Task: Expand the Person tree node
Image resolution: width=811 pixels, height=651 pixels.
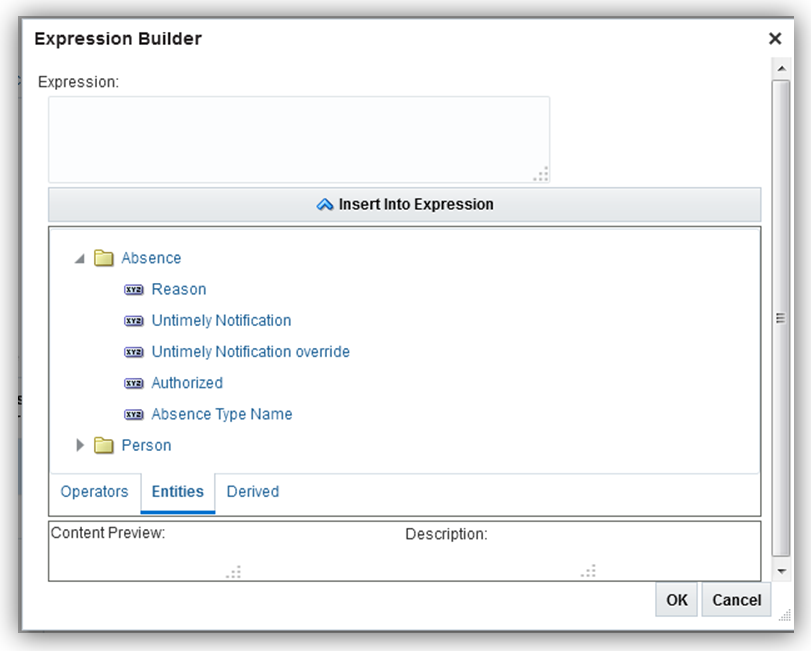Action: 81,445
